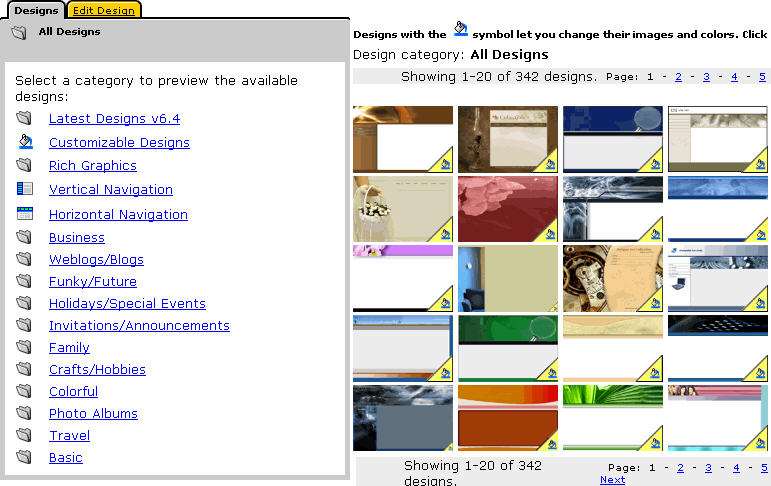Open Weblogs/Blogs category
This screenshot has height=486, width=771.
(96, 260)
